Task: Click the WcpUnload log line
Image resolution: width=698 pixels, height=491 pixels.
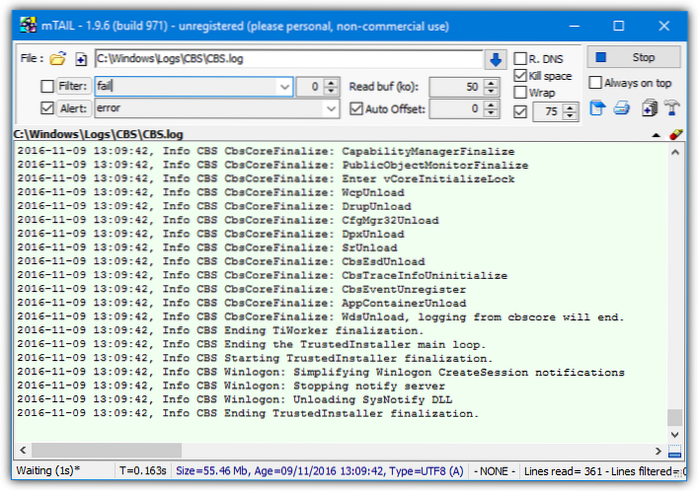Action: pyautogui.click(x=211, y=193)
